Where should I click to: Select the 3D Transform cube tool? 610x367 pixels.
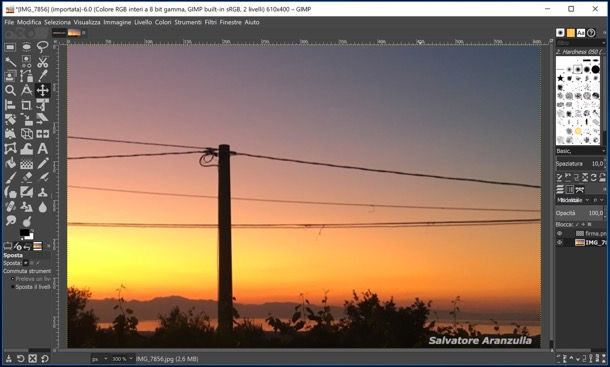(x=26, y=134)
